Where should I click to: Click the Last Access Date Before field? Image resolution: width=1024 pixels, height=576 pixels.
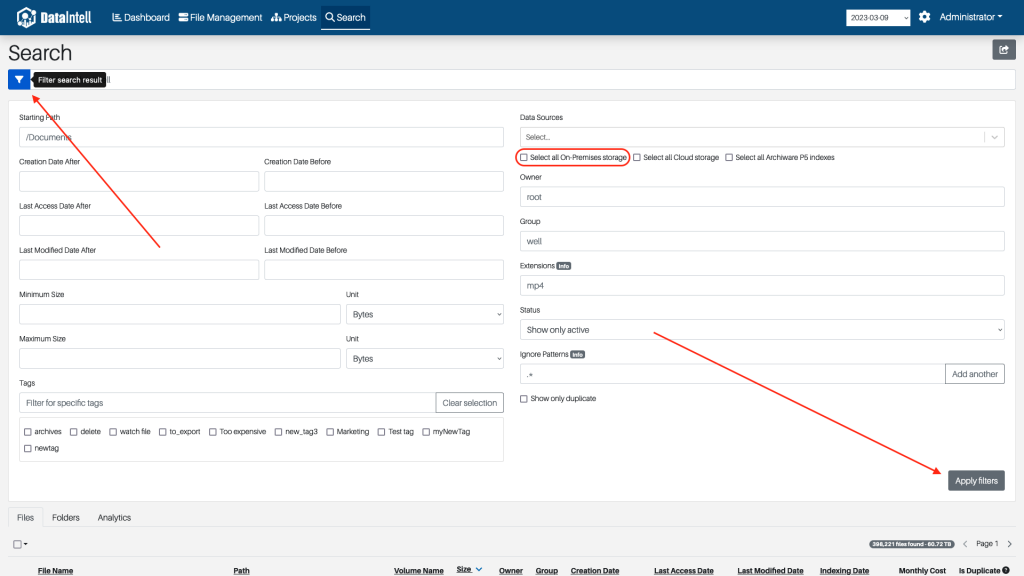[x=384, y=225]
